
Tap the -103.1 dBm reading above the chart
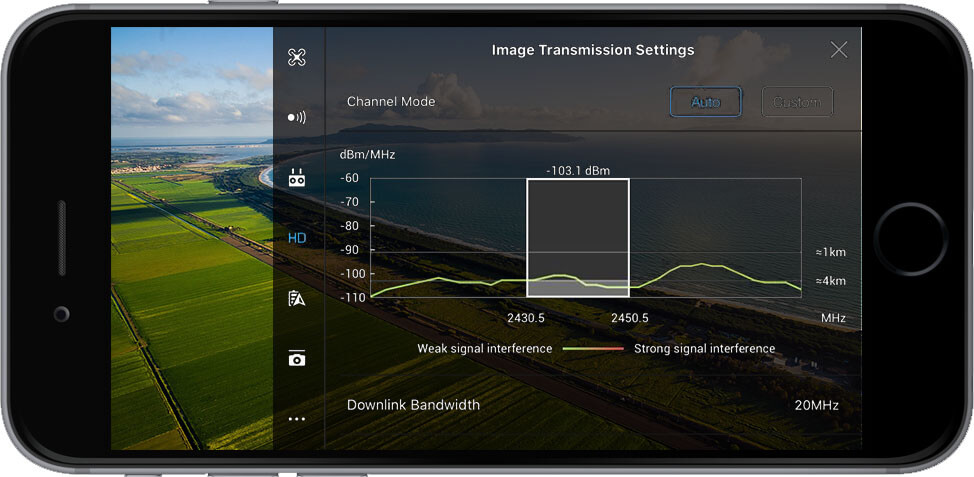[577, 170]
